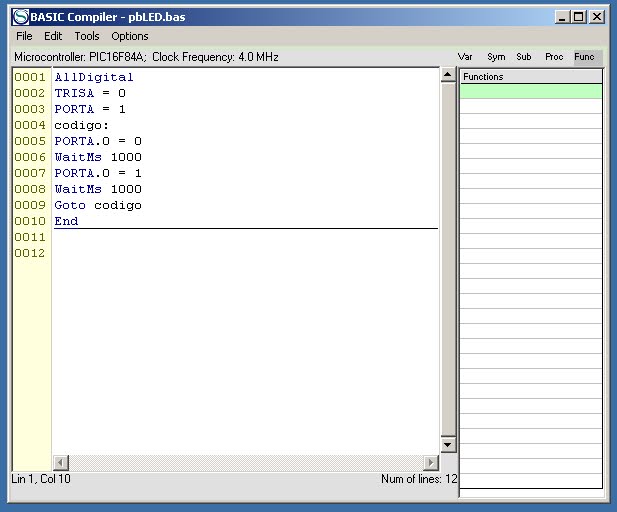Click line number 0012 in gutter
The height and width of the screenshot is (512, 617).
[x=30, y=253]
